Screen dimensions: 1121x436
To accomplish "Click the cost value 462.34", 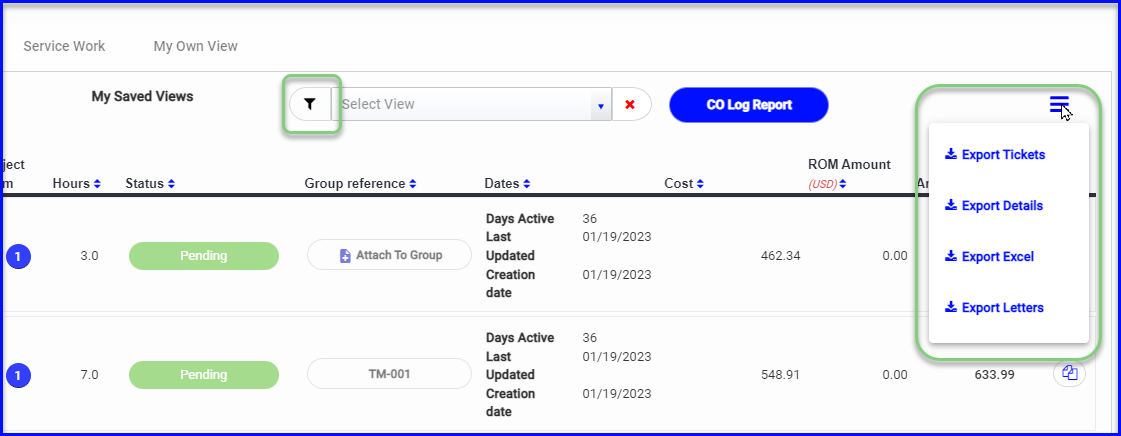I will (781, 256).
